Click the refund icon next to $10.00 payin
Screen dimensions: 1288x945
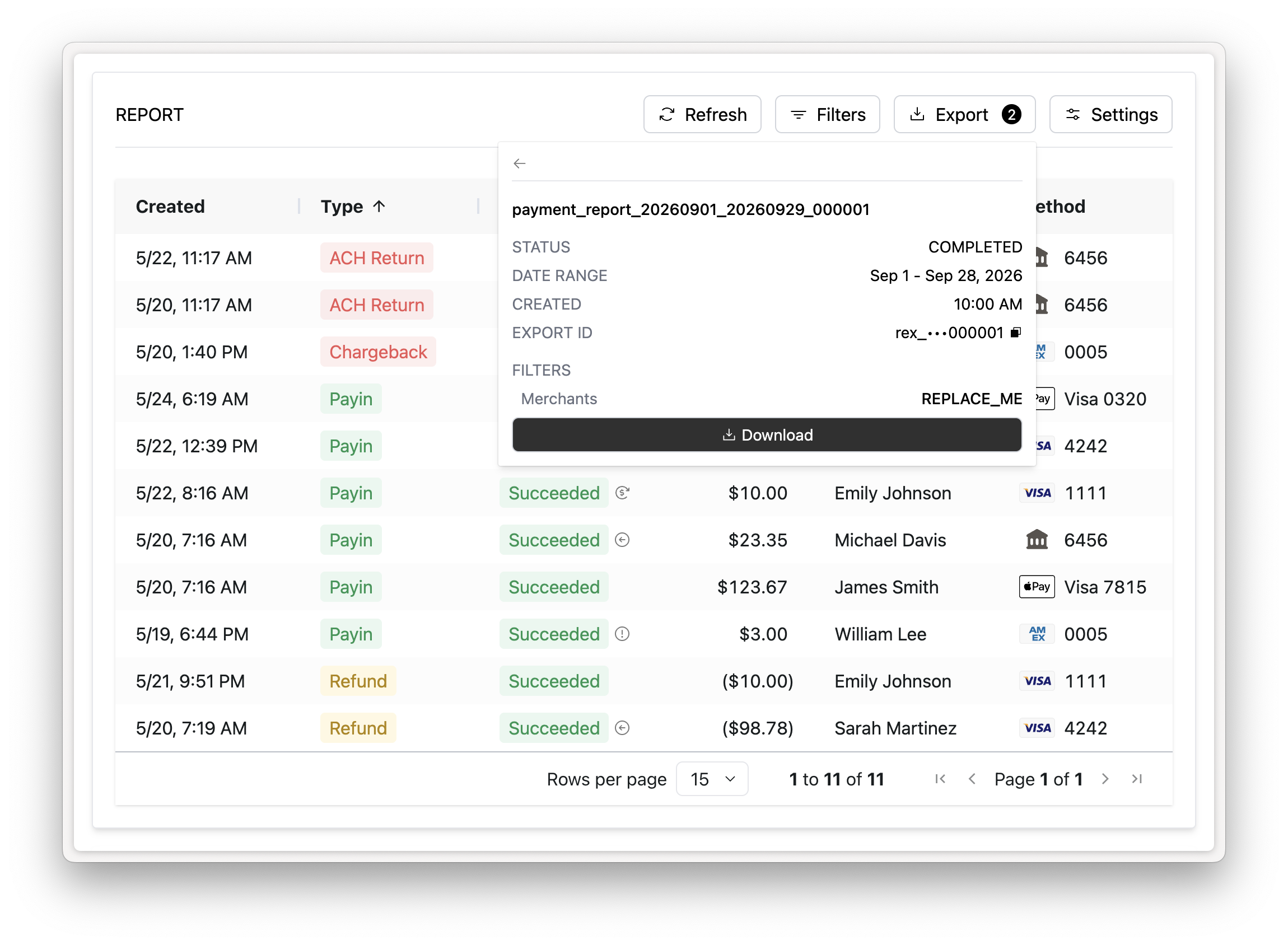623,493
